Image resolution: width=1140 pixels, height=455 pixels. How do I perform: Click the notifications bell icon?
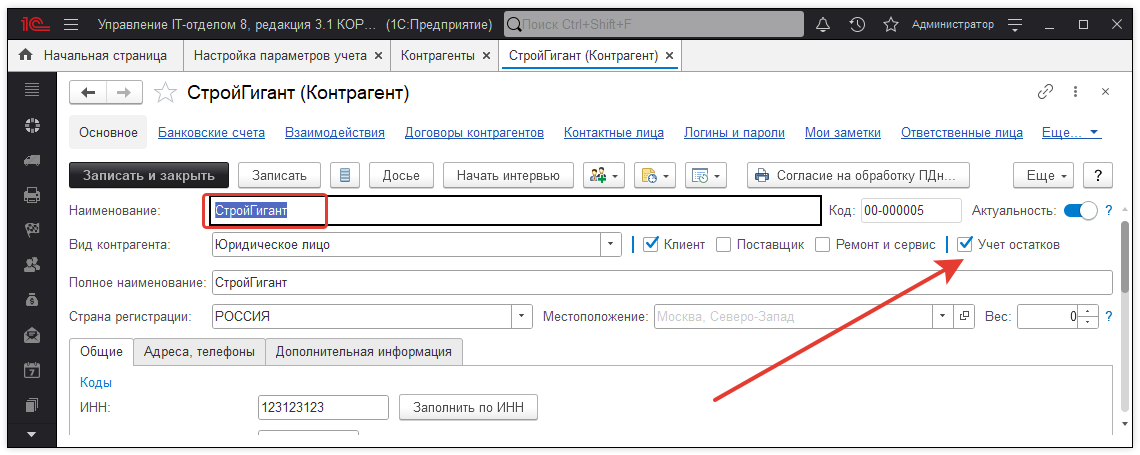[x=823, y=24]
